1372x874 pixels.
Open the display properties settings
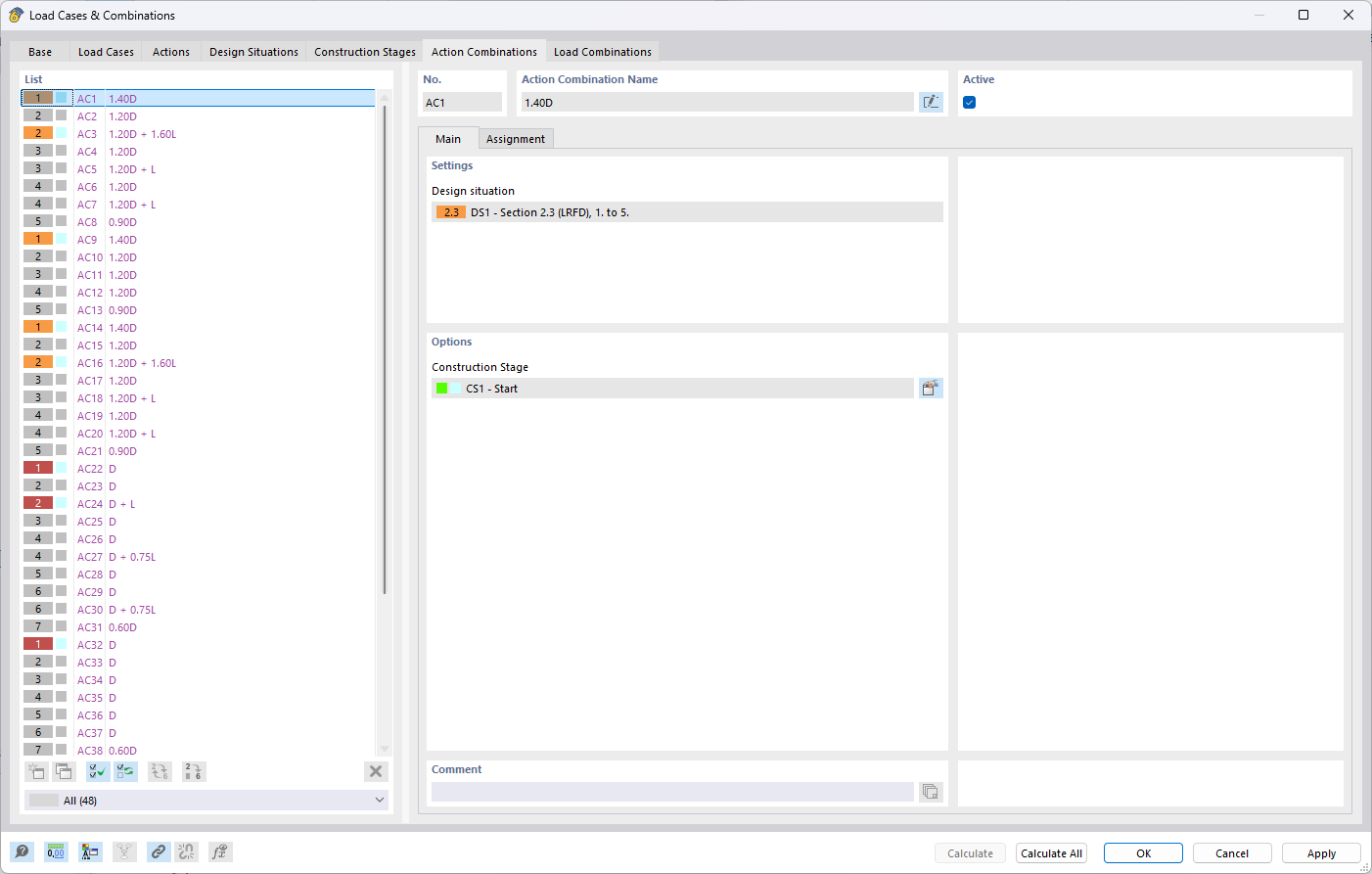point(90,851)
